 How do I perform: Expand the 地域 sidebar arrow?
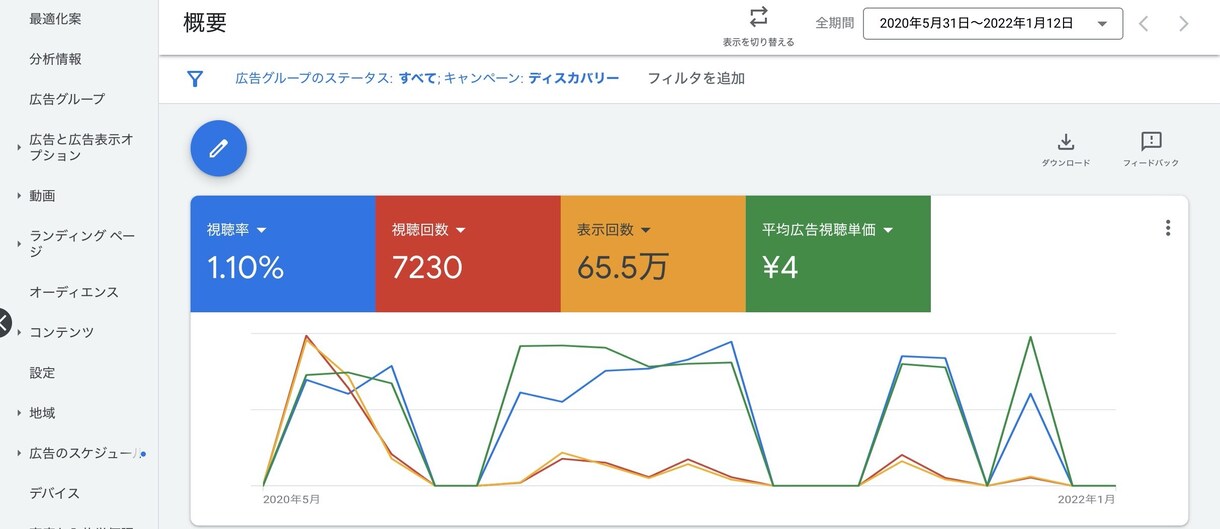tap(19, 413)
